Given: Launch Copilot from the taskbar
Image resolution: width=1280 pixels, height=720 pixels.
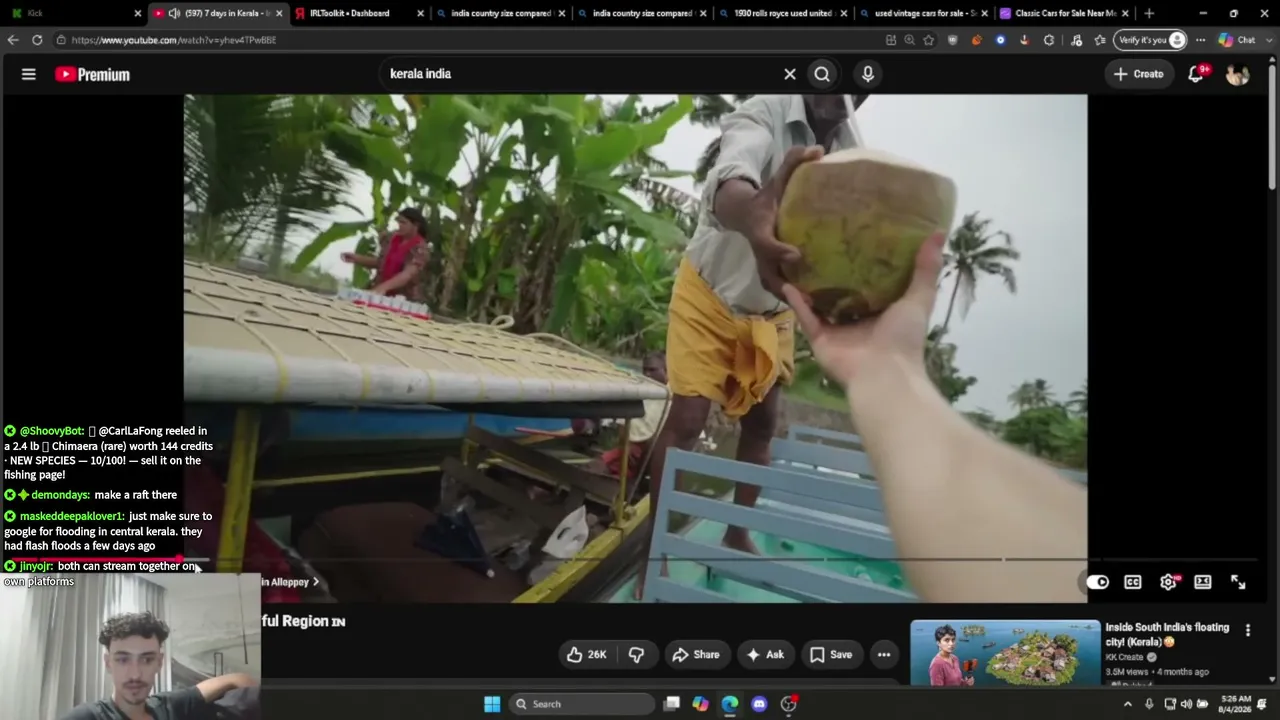Looking at the screenshot, I should coord(701,704).
